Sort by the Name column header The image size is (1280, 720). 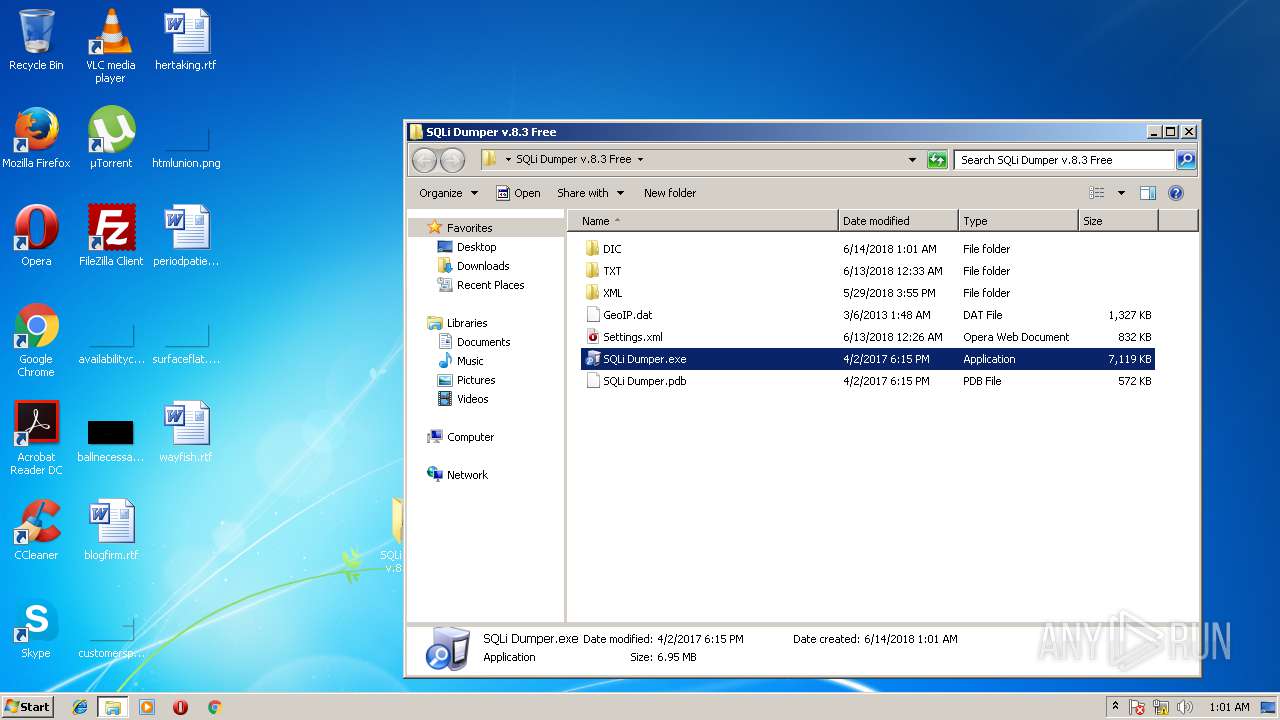(x=703, y=221)
